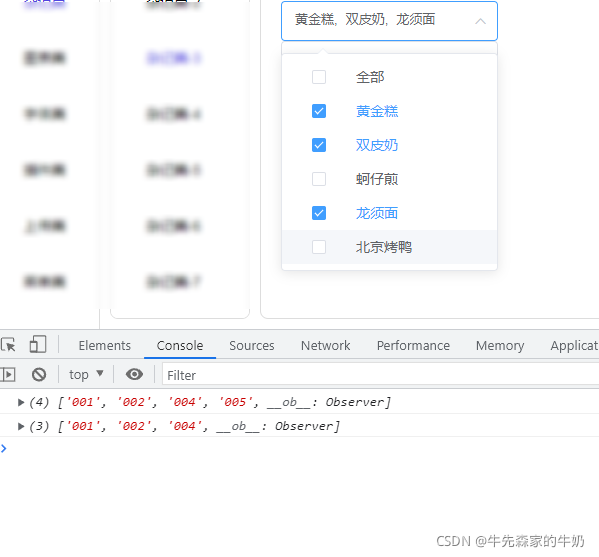Check the 蚵仔煎 checkbox

click(x=319, y=179)
